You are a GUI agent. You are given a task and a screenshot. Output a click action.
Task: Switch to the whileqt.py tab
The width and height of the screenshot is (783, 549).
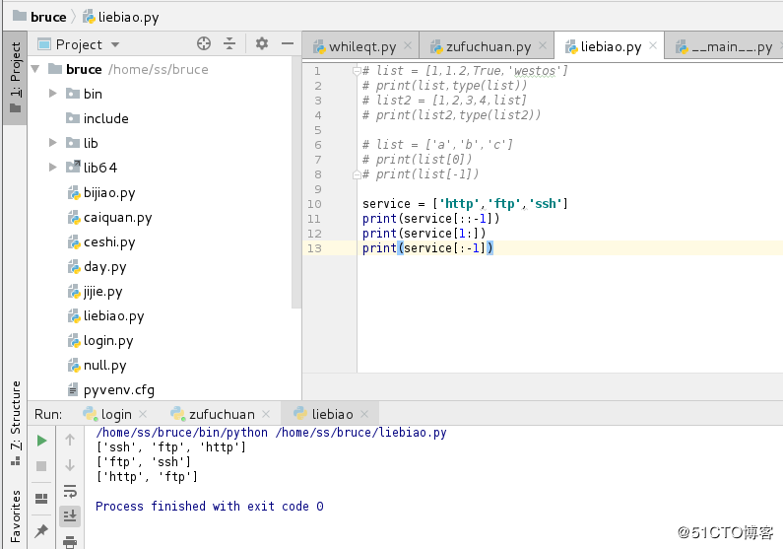[x=362, y=46]
